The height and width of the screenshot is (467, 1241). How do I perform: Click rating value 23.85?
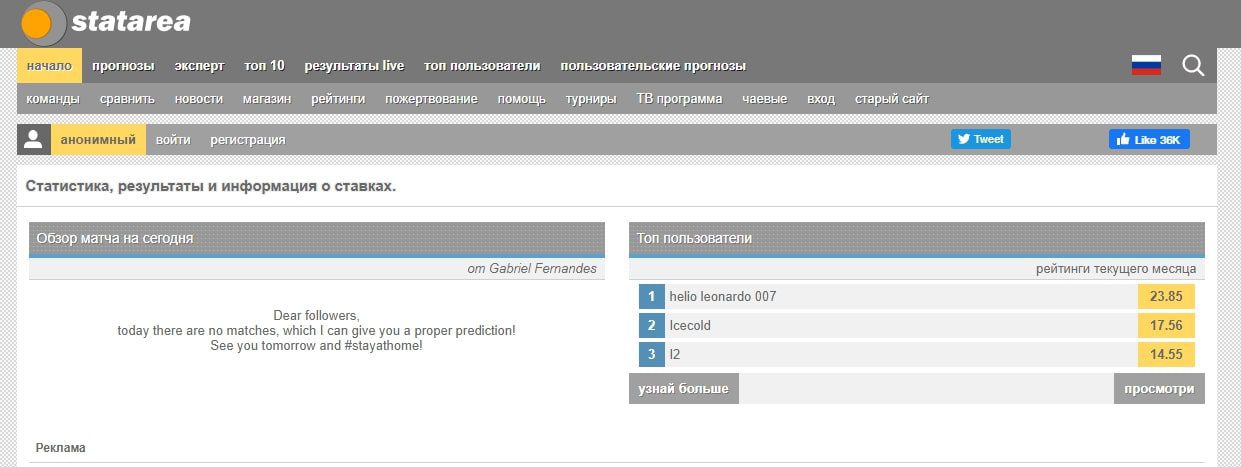1166,297
